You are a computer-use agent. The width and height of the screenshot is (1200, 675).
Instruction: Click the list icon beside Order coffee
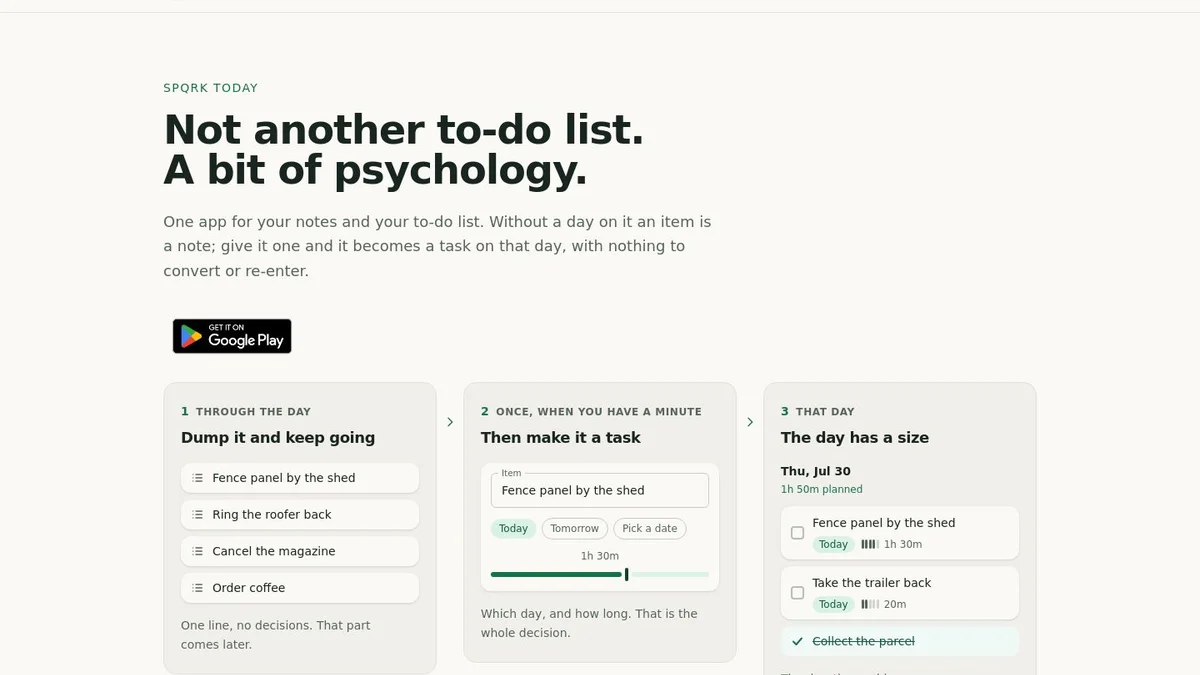(x=198, y=588)
